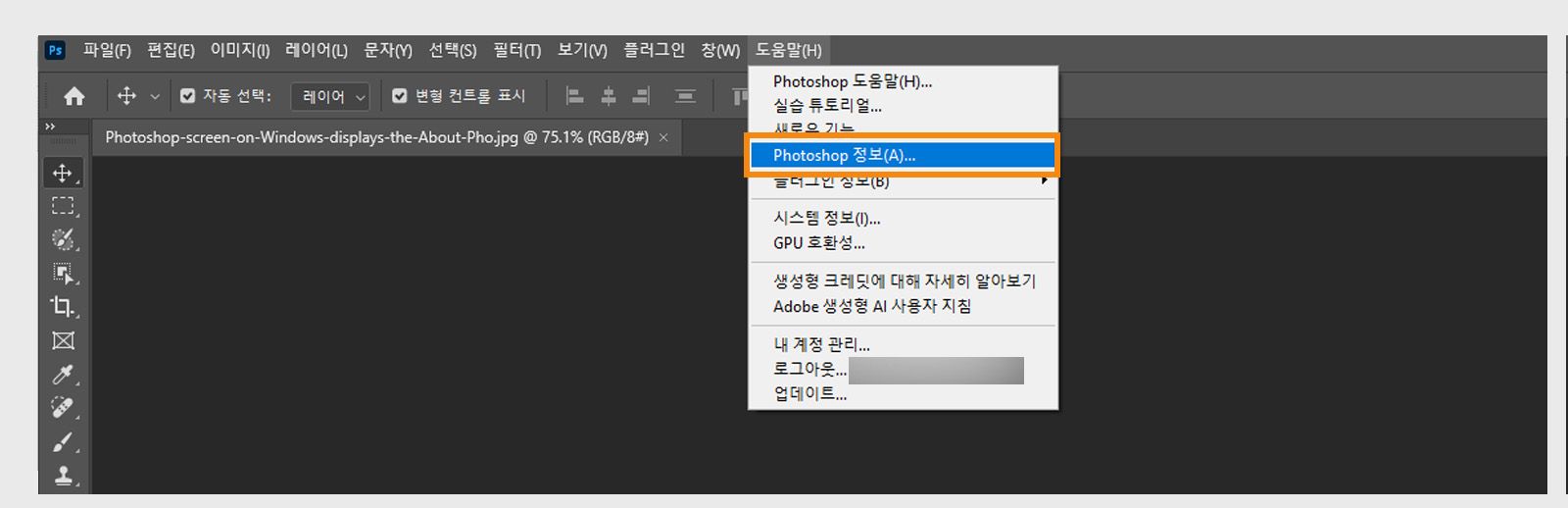This screenshot has height=508, width=1568.
Task: Open the 이미지(I) menu
Action: coord(240,50)
